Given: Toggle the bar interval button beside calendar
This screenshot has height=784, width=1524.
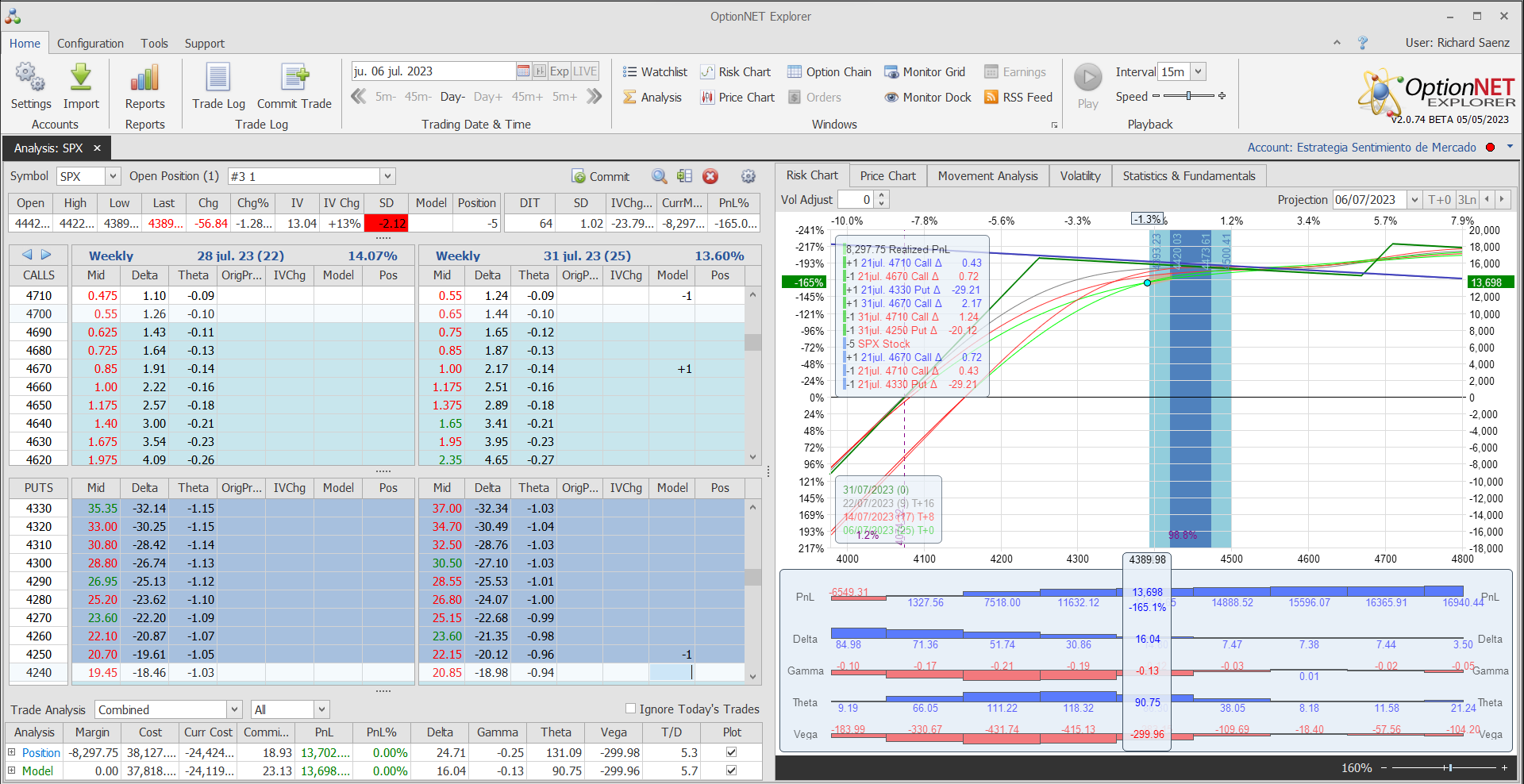Looking at the screenshot, I should click(x=540, y=71).
